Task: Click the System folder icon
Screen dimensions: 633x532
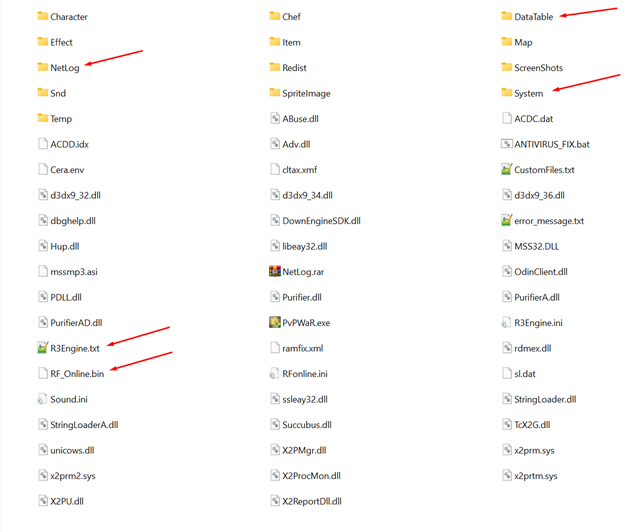Action: click(x=507, y=93)
